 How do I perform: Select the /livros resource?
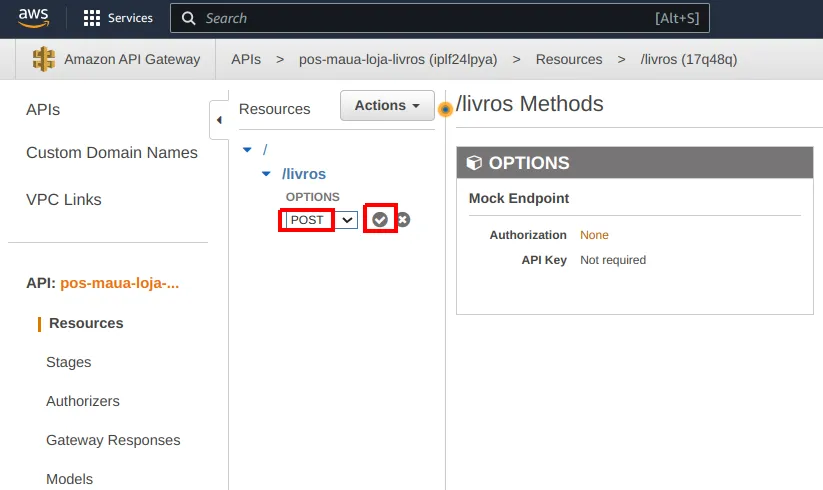pos(304,174)
